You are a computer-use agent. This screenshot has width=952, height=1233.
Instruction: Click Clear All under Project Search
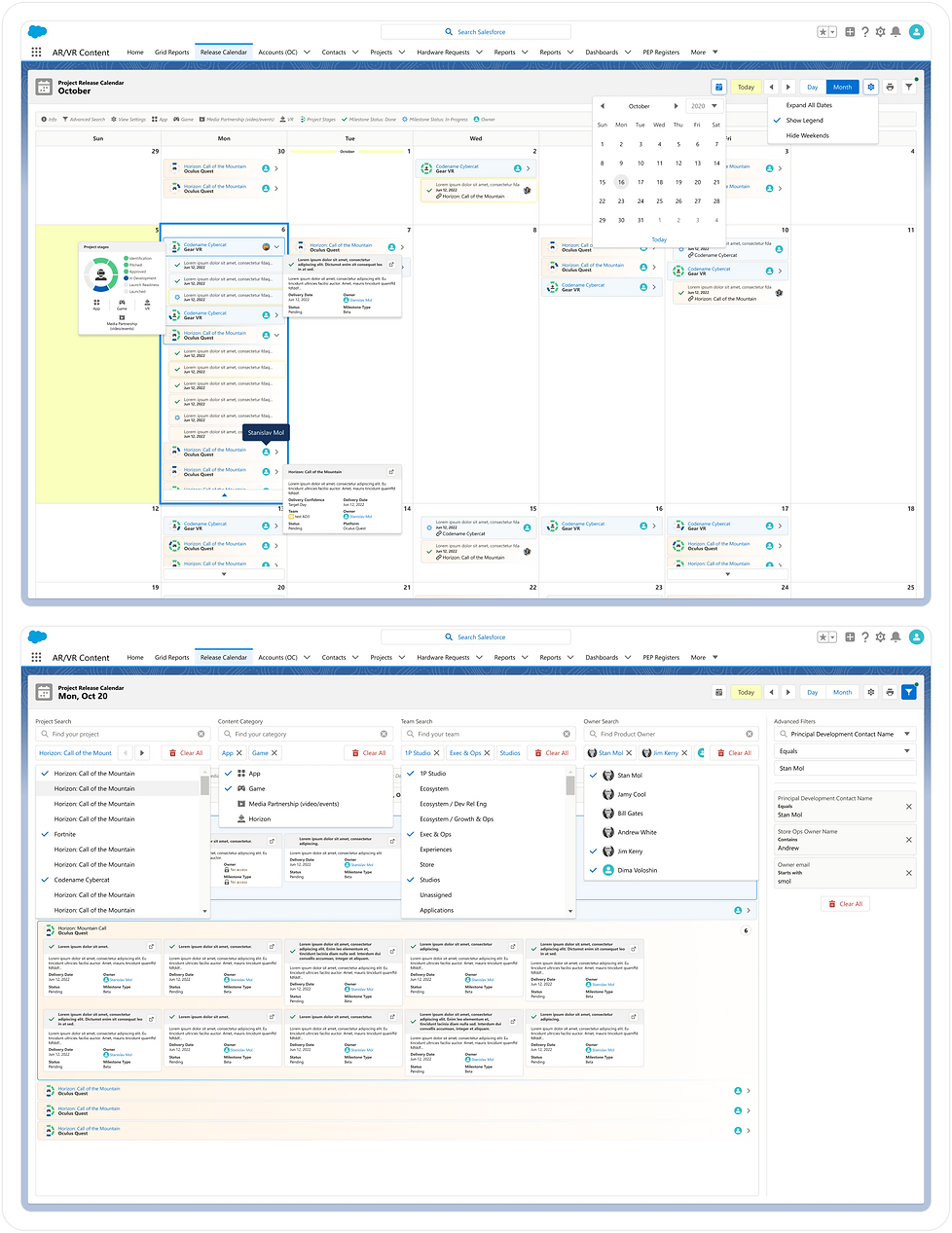[x=187, y=753]
